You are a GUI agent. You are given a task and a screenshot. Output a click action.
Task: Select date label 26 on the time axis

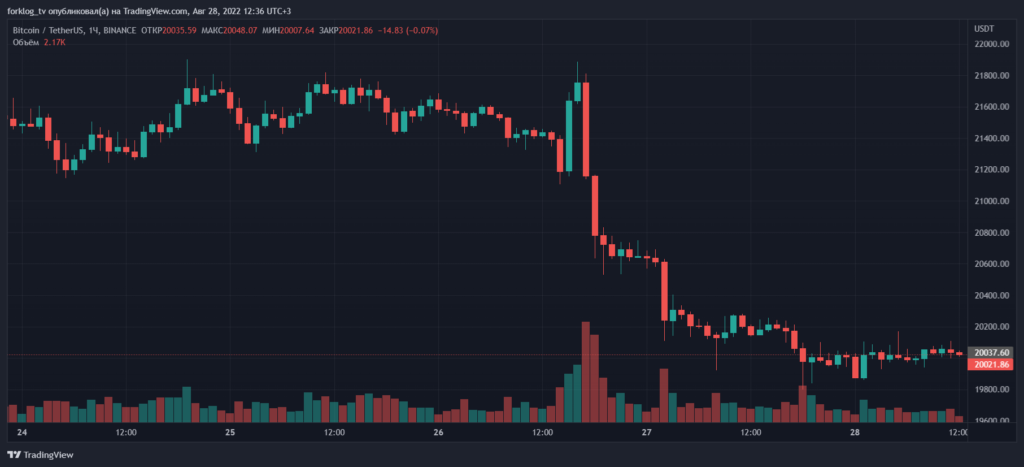coord(438,434)
